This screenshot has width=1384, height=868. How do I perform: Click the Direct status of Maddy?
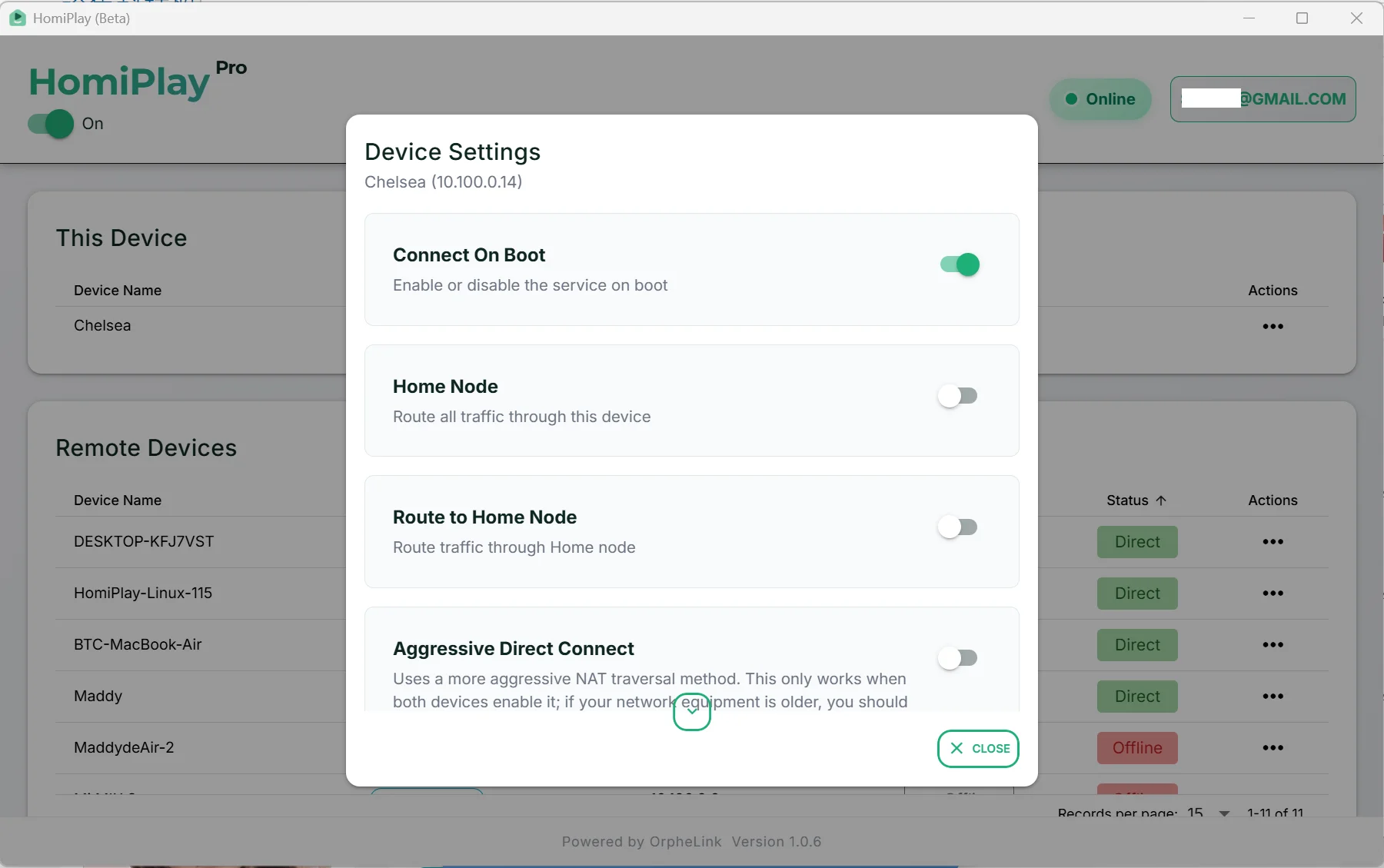pos(1137,697)
